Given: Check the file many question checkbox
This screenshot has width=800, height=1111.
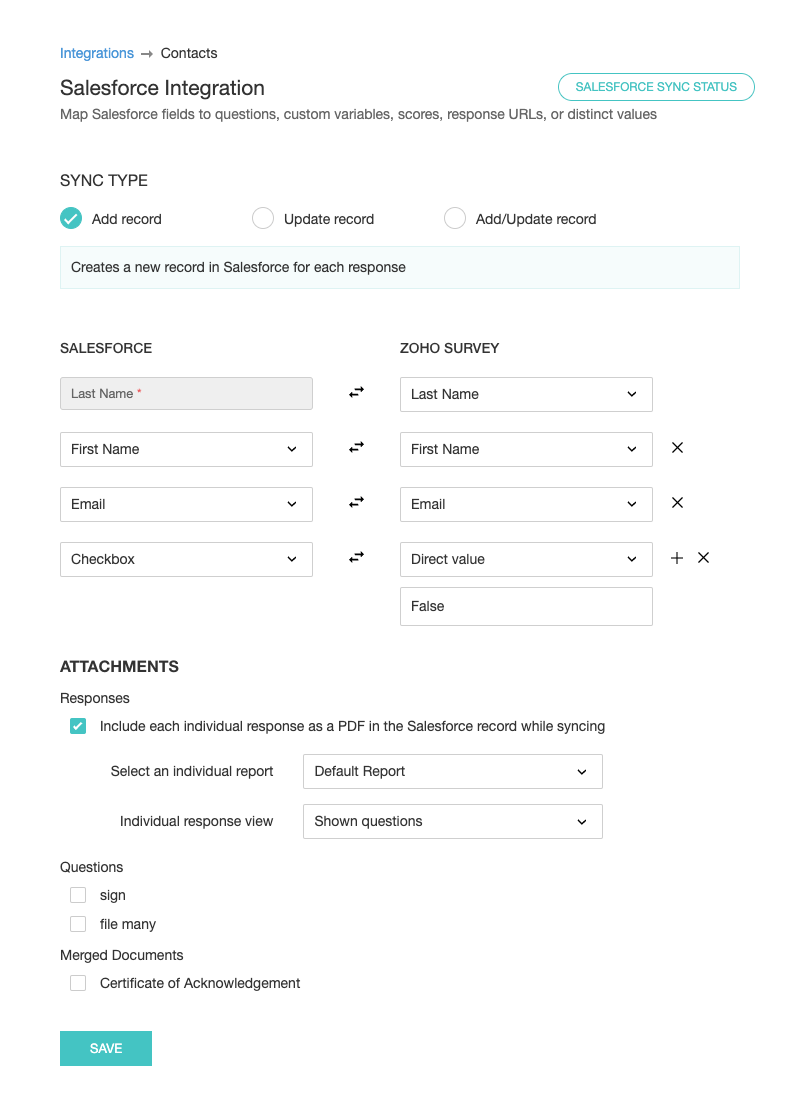Looking at the screenshot, I should 78,924.
